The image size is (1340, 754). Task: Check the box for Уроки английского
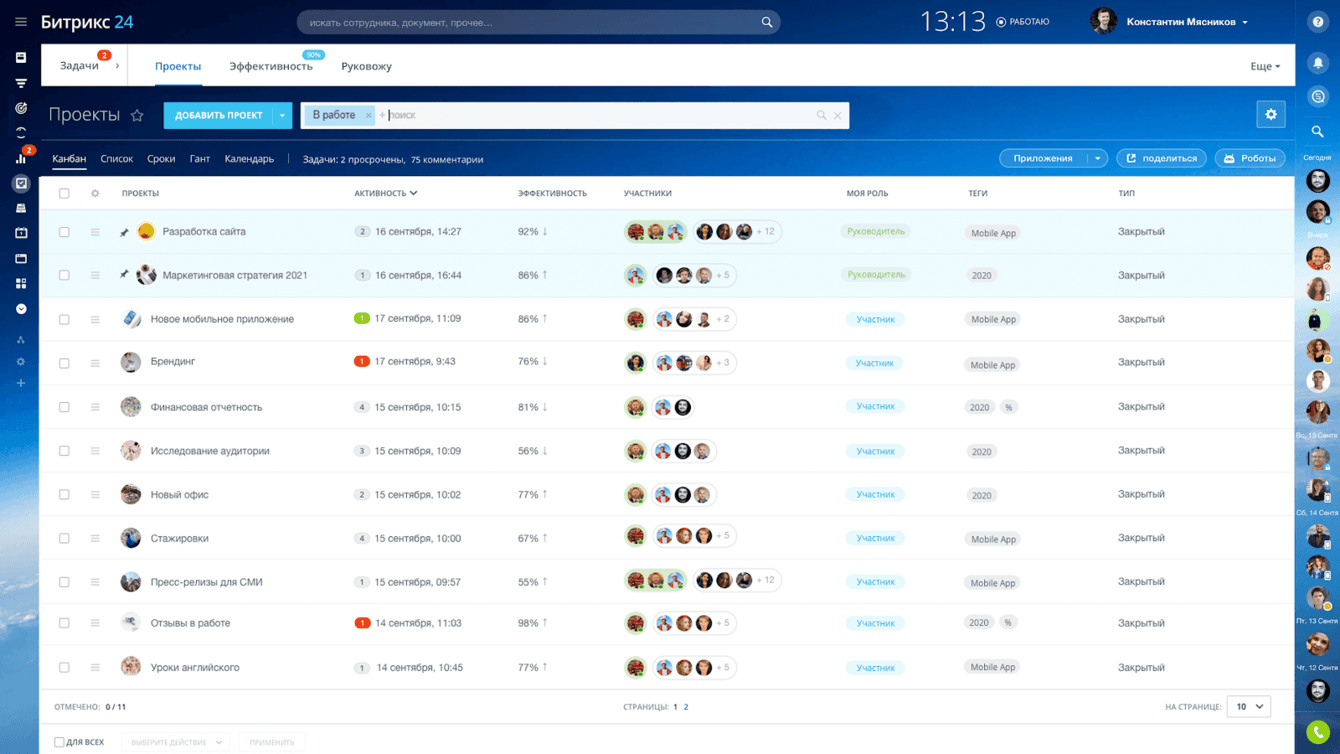(x=64, y=667)
